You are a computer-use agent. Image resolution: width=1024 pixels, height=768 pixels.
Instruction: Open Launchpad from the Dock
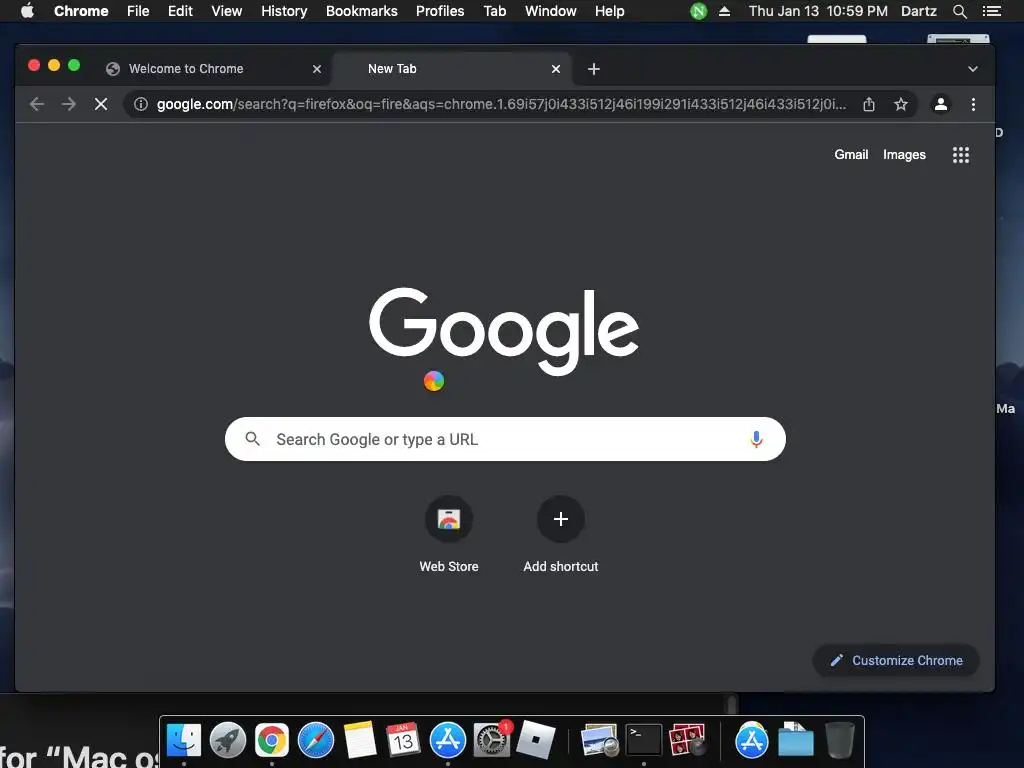click(x=228, y=741)
